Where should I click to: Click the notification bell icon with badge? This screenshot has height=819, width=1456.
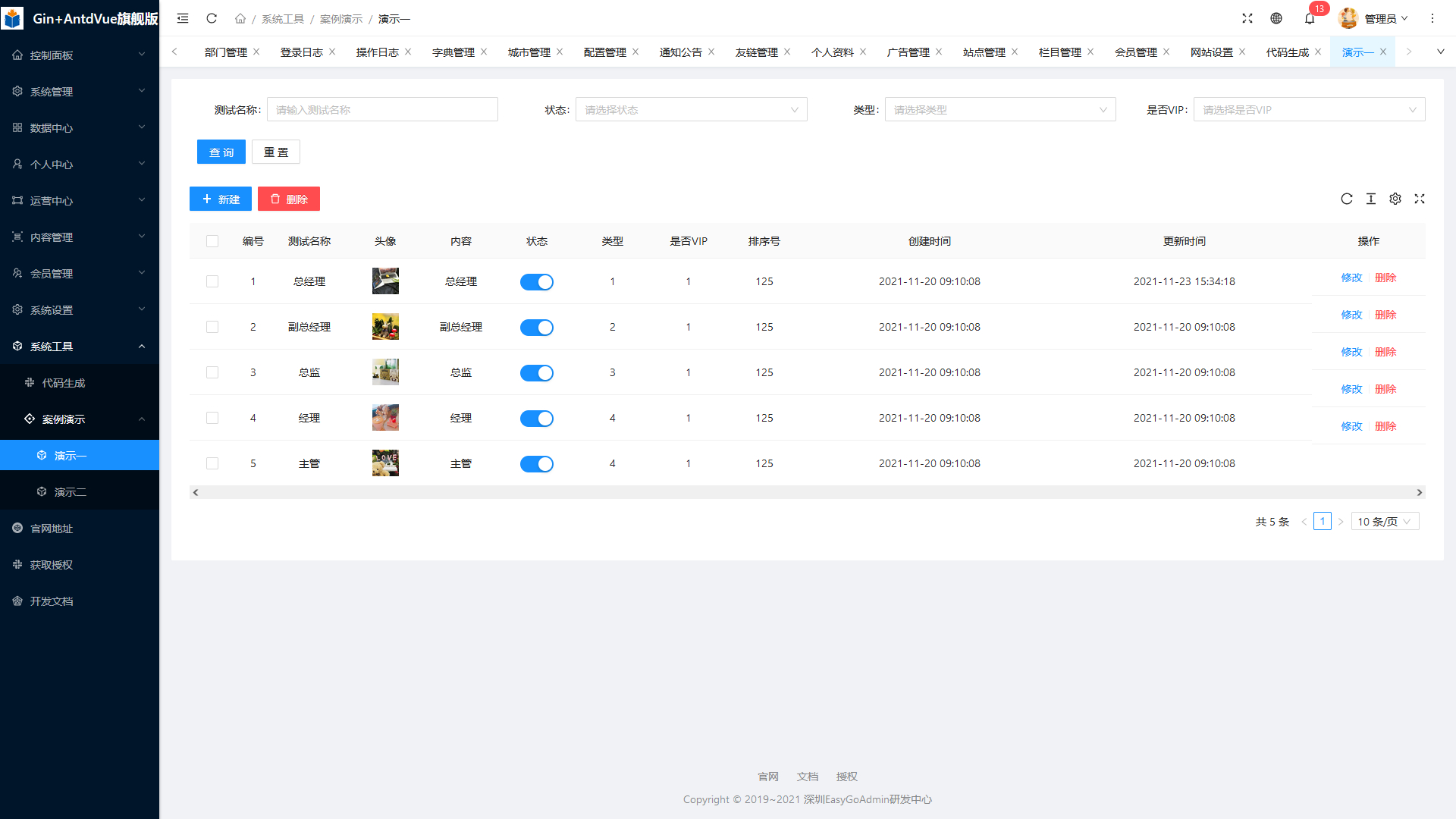click(1311, 18)
